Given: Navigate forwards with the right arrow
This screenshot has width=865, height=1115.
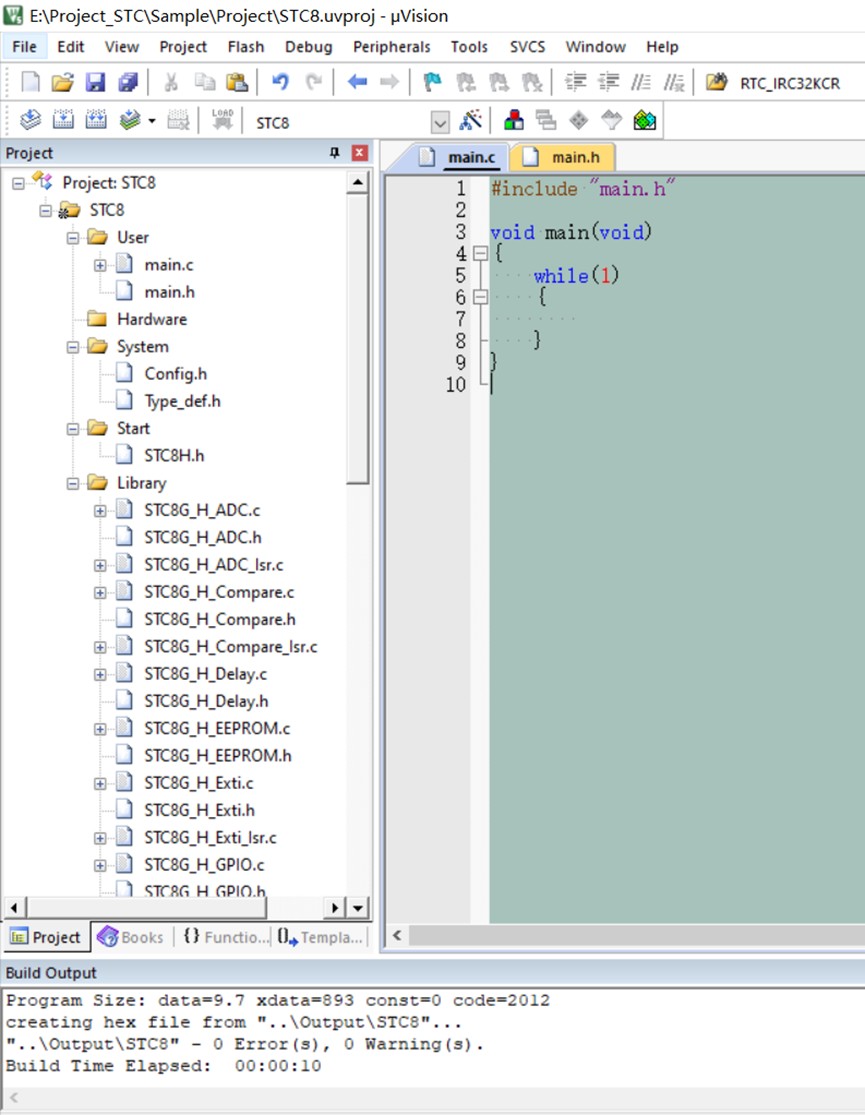Looking at the screenshot, I should [389, 82].
